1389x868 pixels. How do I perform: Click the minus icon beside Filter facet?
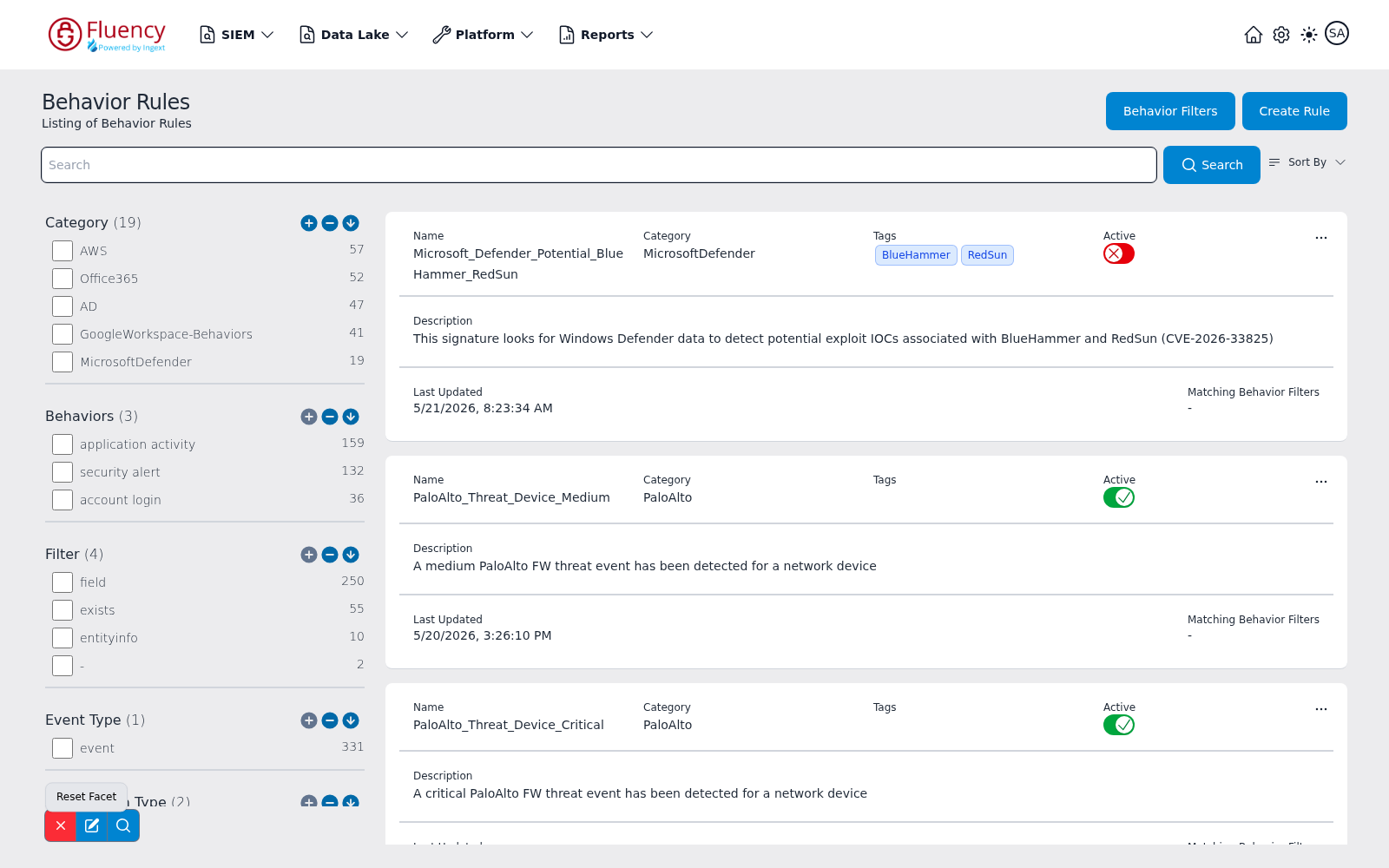click(x=330, y=555)
